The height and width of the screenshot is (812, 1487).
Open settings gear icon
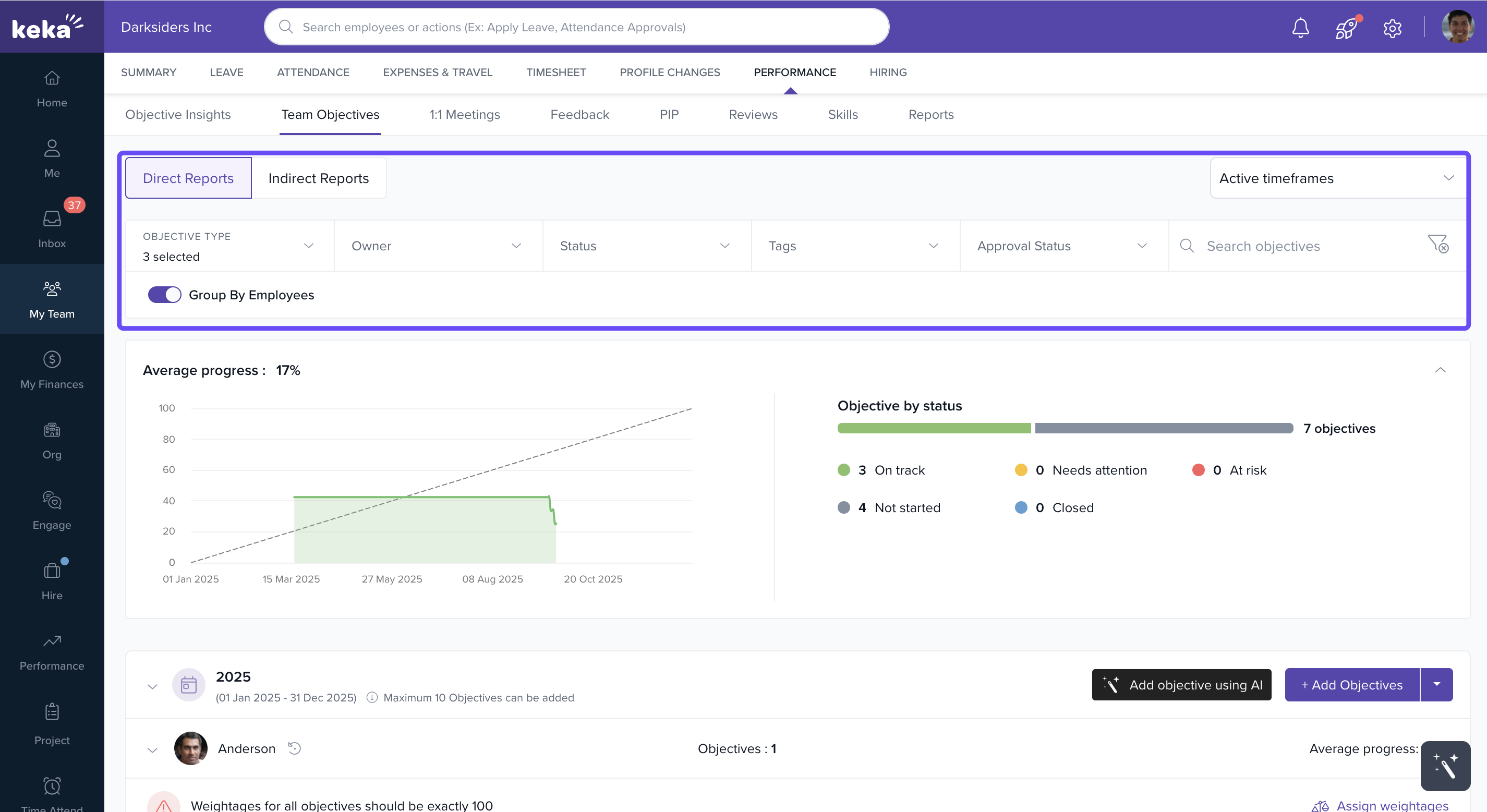click(x=1392, y=28)
